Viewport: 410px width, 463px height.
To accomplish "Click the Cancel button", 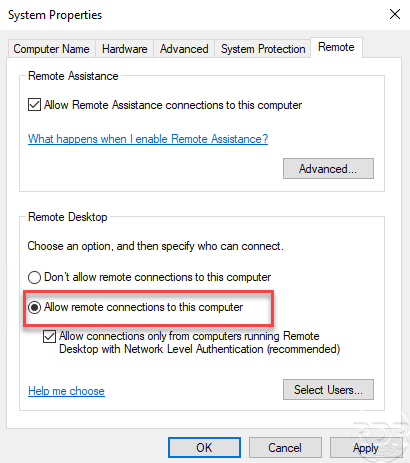I will 285,447.
